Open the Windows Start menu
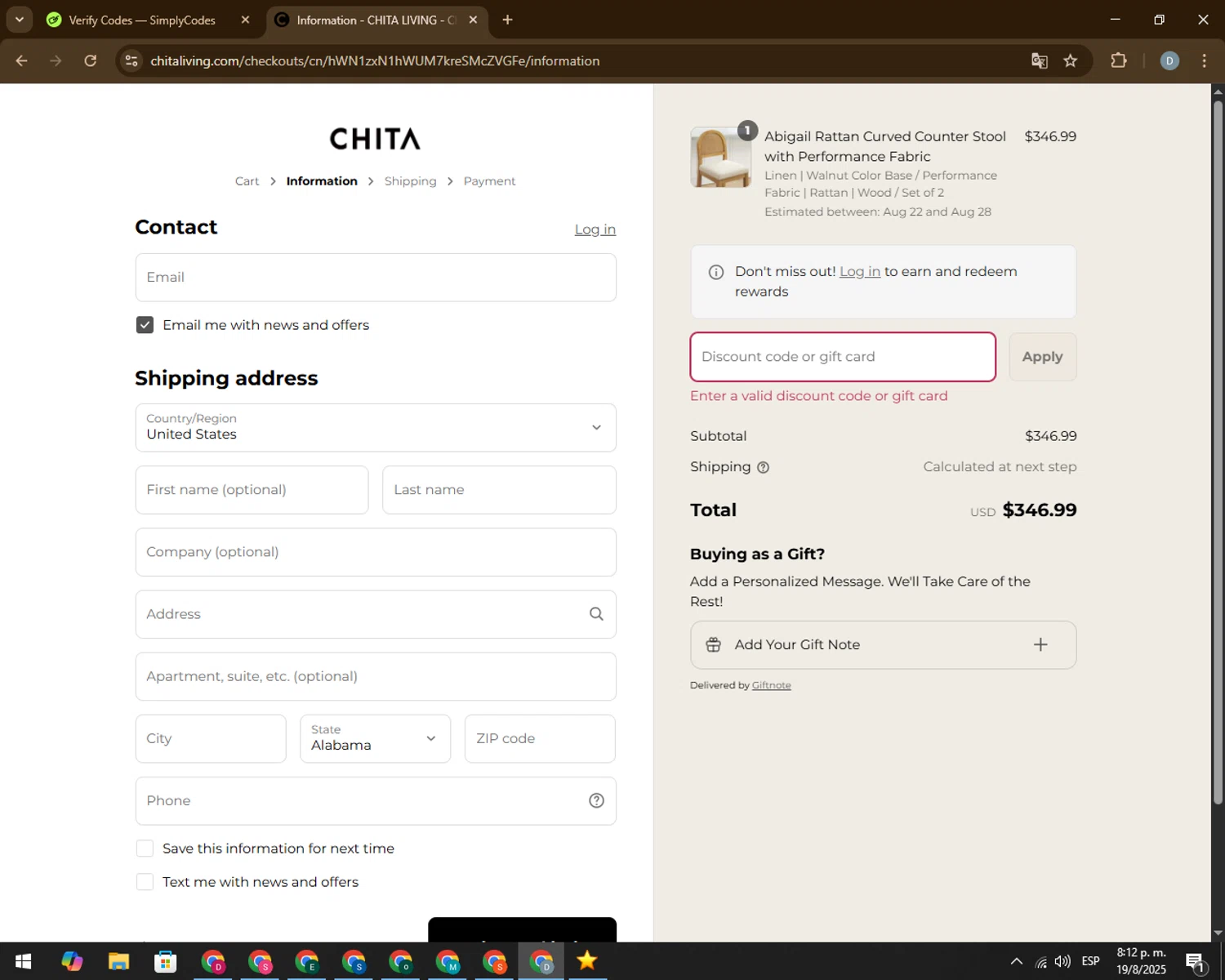This screenshot has height=980, width=1225. tap(23, 961)
